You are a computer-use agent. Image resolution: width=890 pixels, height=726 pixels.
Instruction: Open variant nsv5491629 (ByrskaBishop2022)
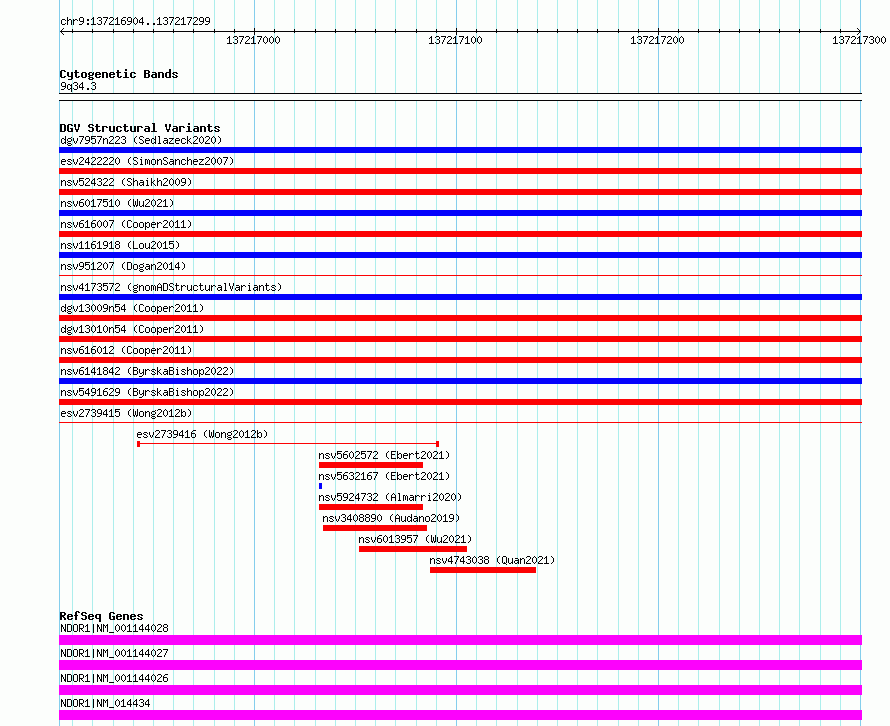[147, 392]
